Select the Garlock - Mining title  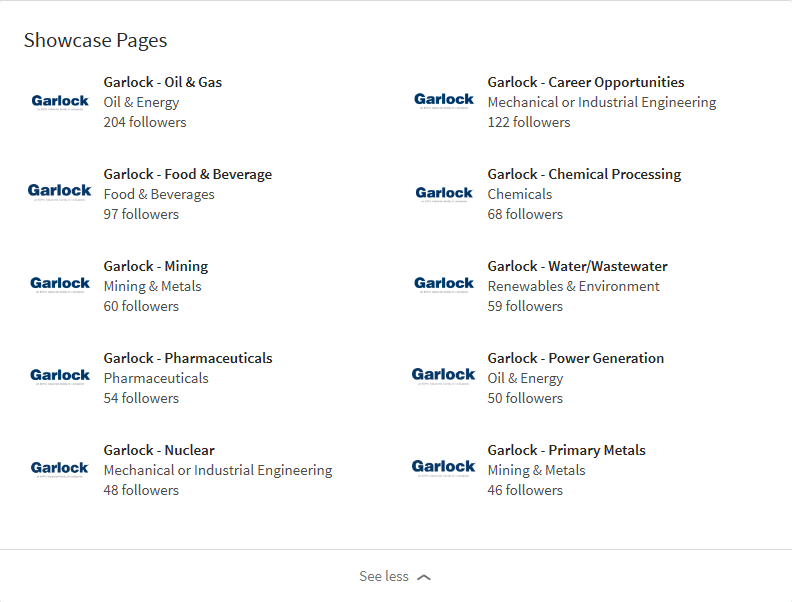pyautogui.click(x=156, y=266)
